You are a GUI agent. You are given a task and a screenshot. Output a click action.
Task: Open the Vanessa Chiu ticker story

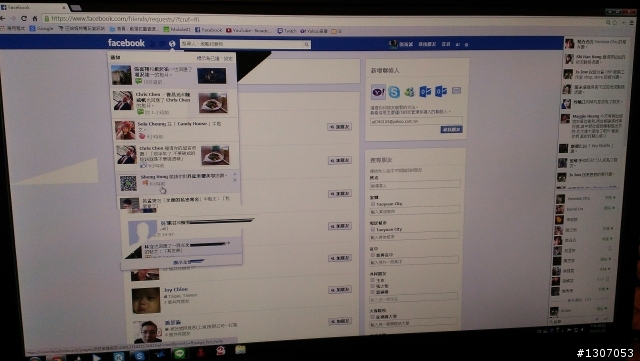tap(596, 44)
